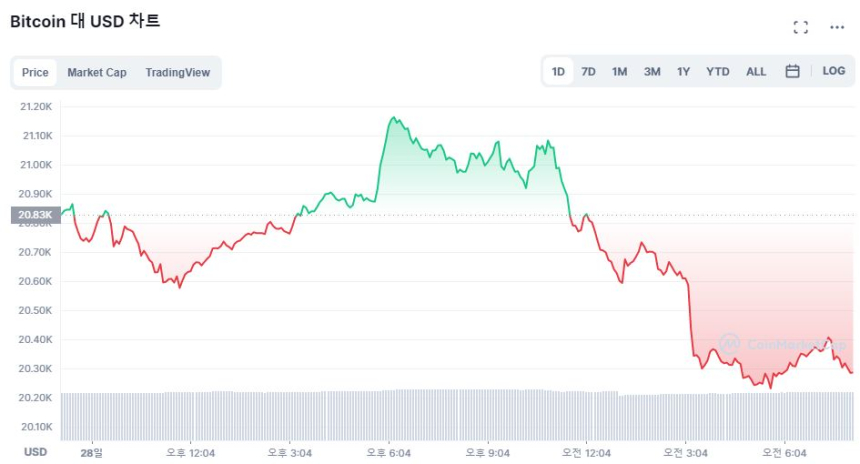Click the 20.83K current price label
This screenshot has height=464, width=860.
pyautogui.click(x=35, y=214)
